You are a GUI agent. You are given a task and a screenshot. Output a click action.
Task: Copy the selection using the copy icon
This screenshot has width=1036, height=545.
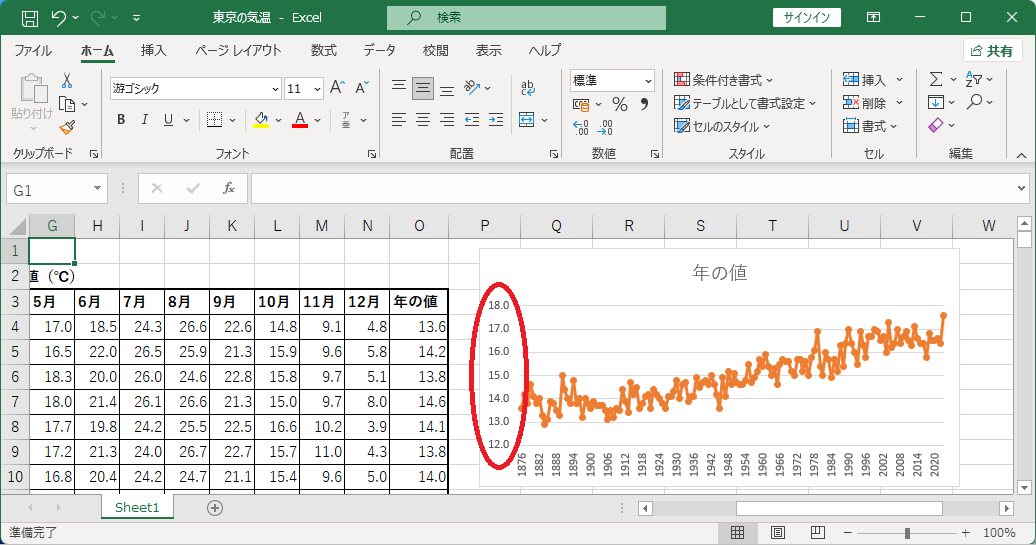click(67, 104)
